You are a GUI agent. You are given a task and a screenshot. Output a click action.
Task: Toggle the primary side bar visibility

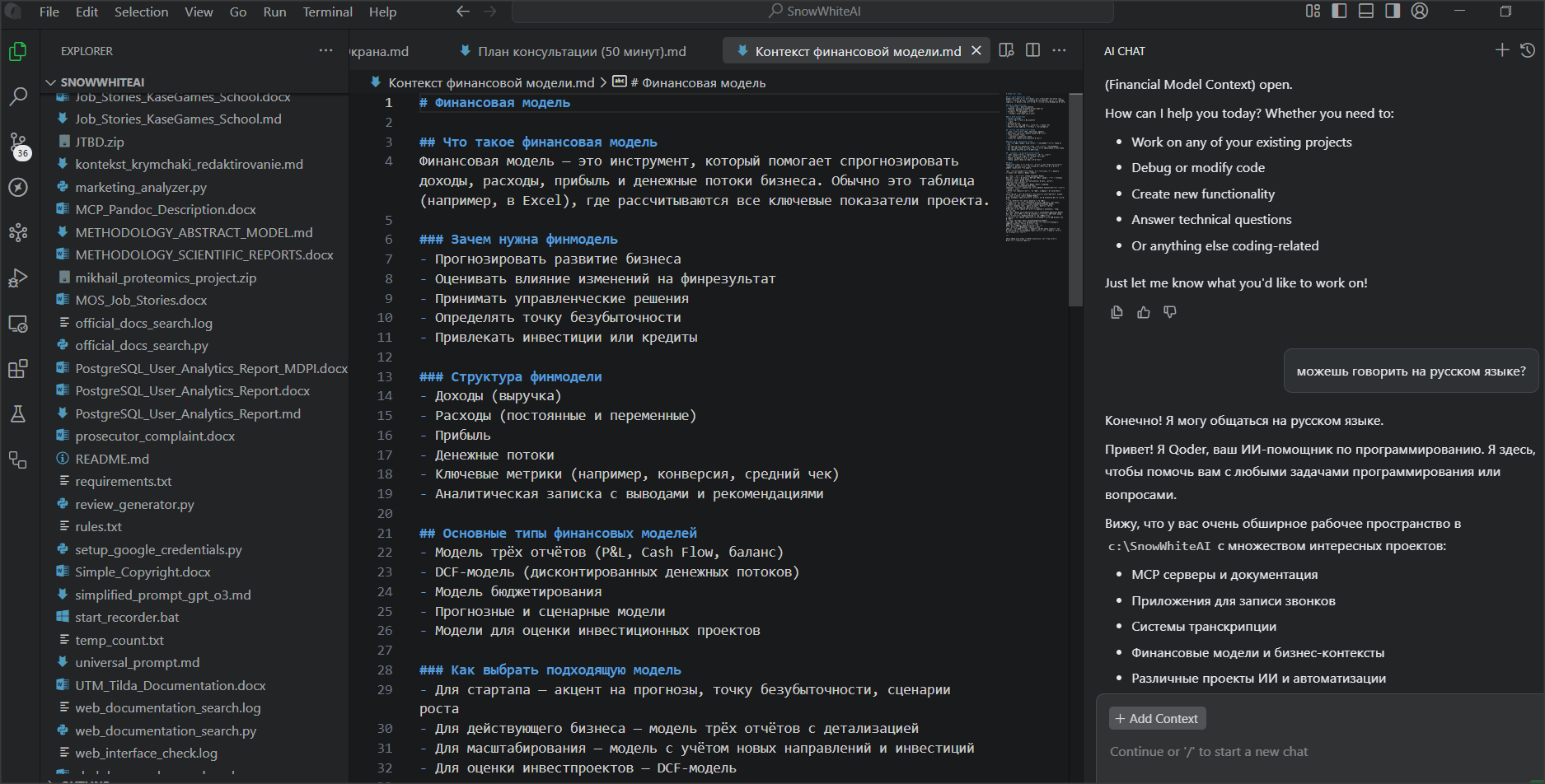[x=1339, y=11]
